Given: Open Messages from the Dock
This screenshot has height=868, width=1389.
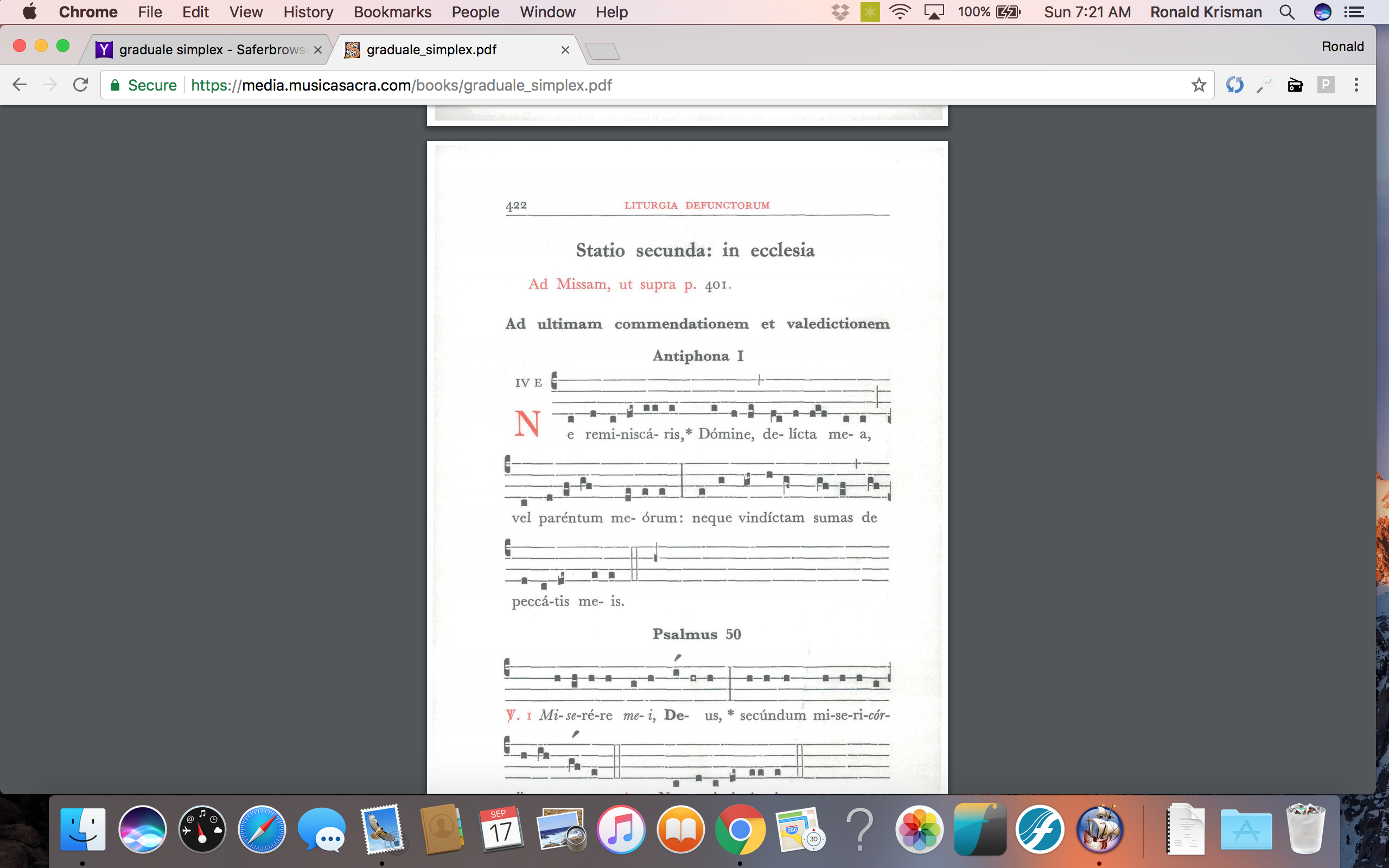Looking at the screenshot, I should tap(322, 829).
